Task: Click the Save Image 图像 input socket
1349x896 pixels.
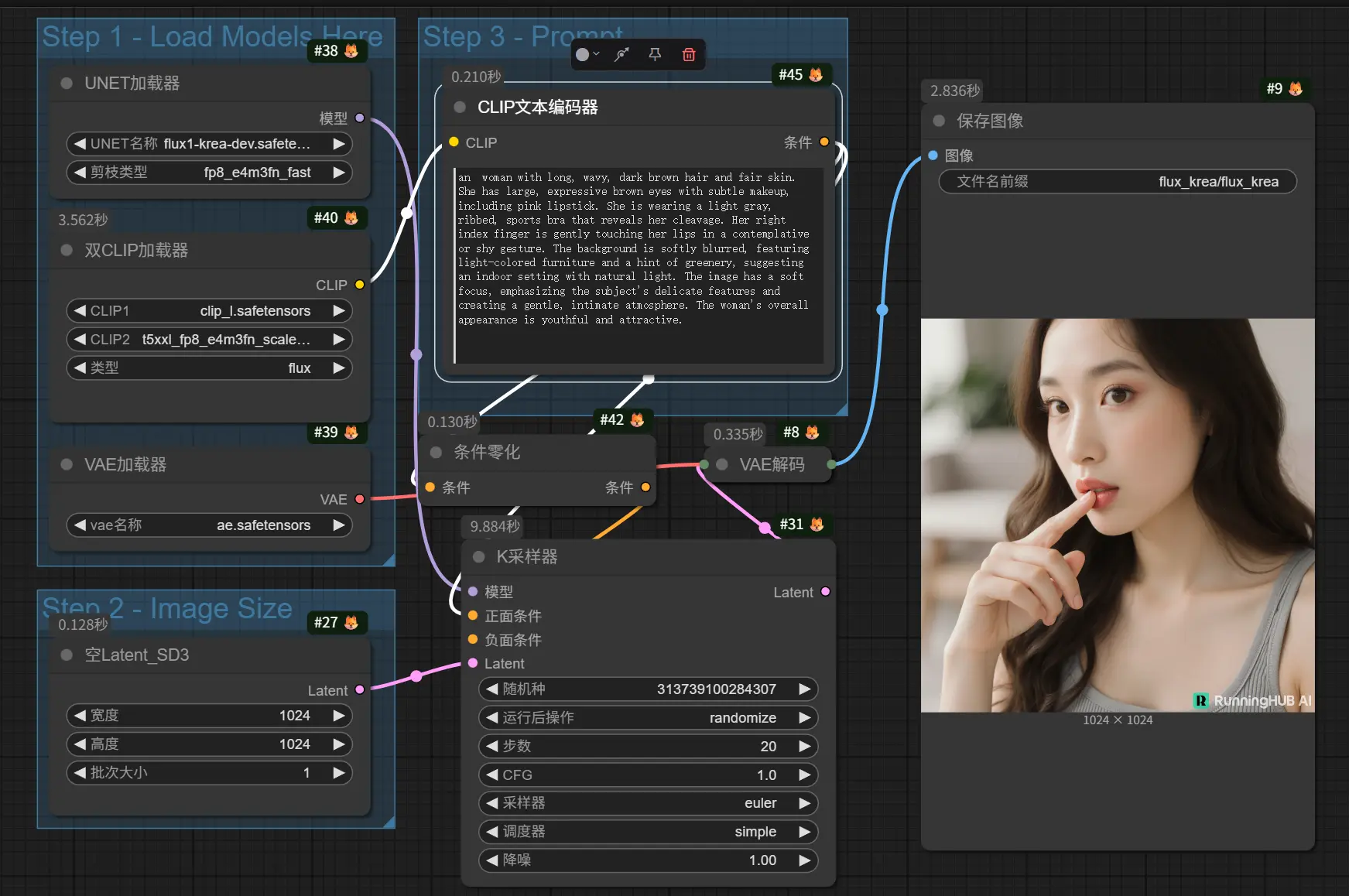Action: (933, 155)
